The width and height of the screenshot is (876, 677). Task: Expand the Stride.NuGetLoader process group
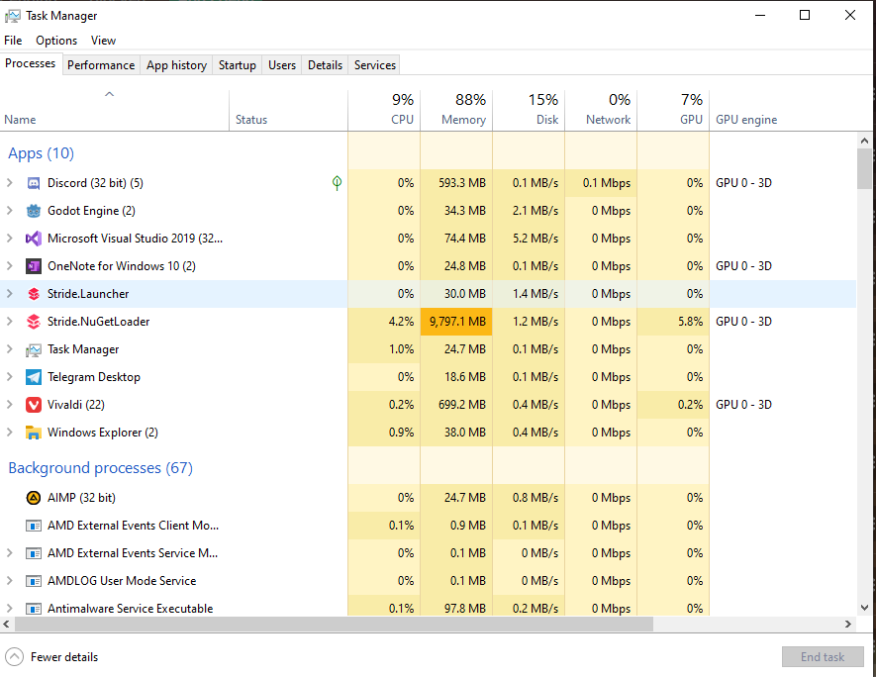pyautogui.click(x=9, y=321)
